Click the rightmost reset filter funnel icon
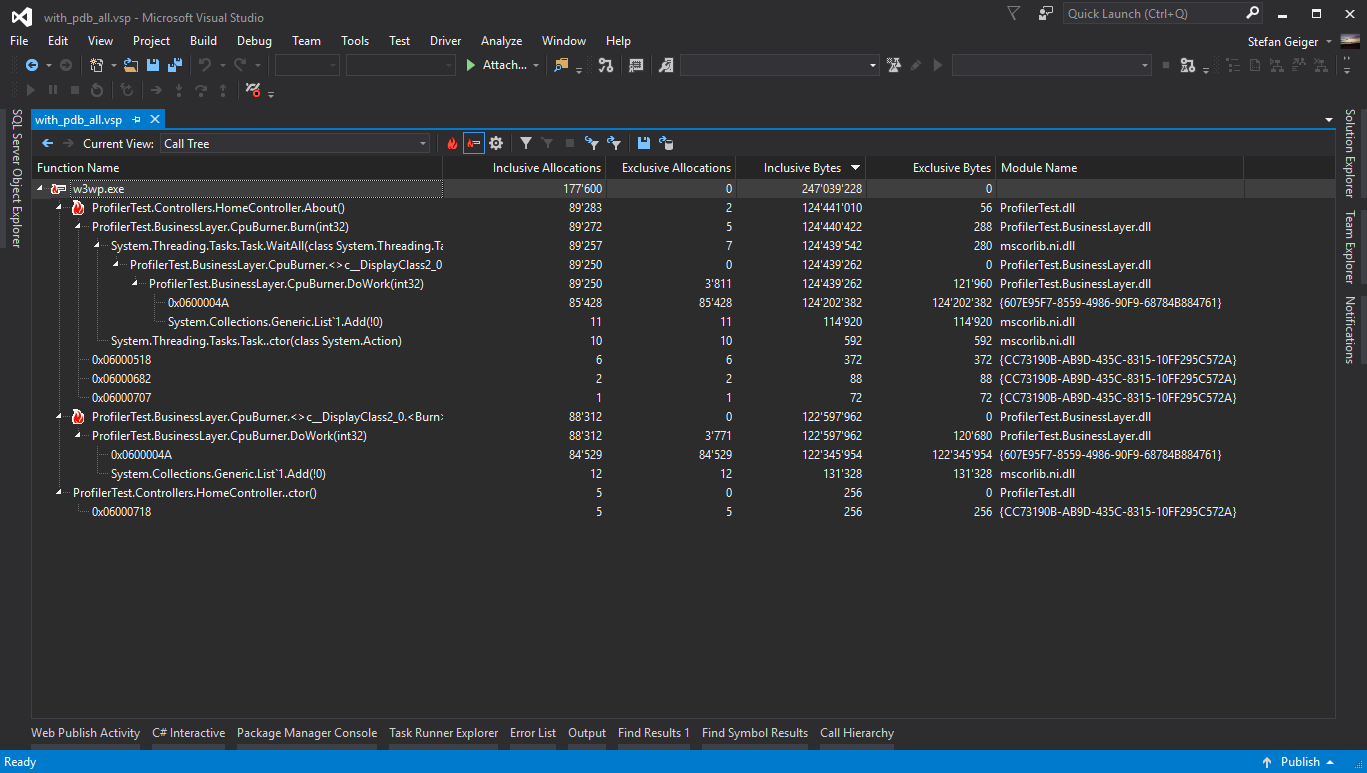Viewport: 1367px width, 773px height. [614, 143]
